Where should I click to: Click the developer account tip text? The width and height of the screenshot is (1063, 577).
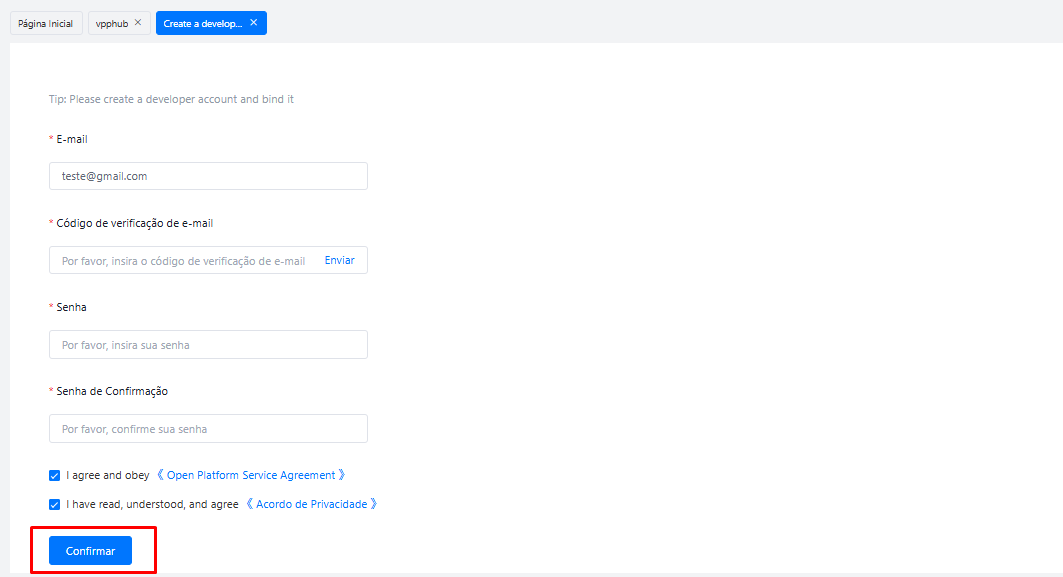point(171,99)
